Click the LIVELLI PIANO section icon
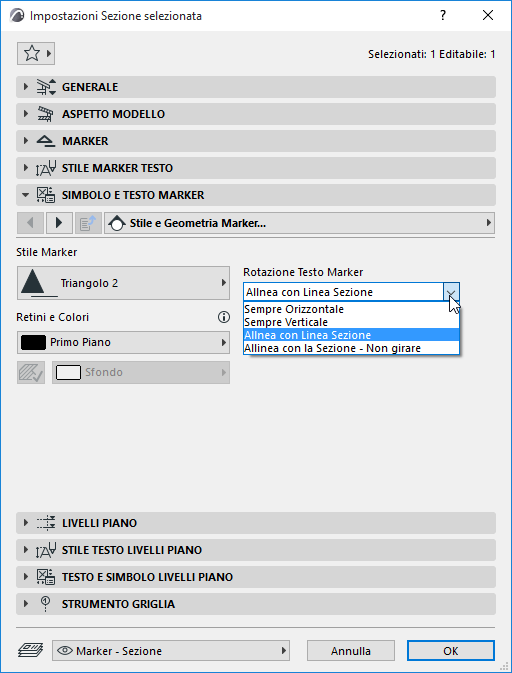 point(46,523)
